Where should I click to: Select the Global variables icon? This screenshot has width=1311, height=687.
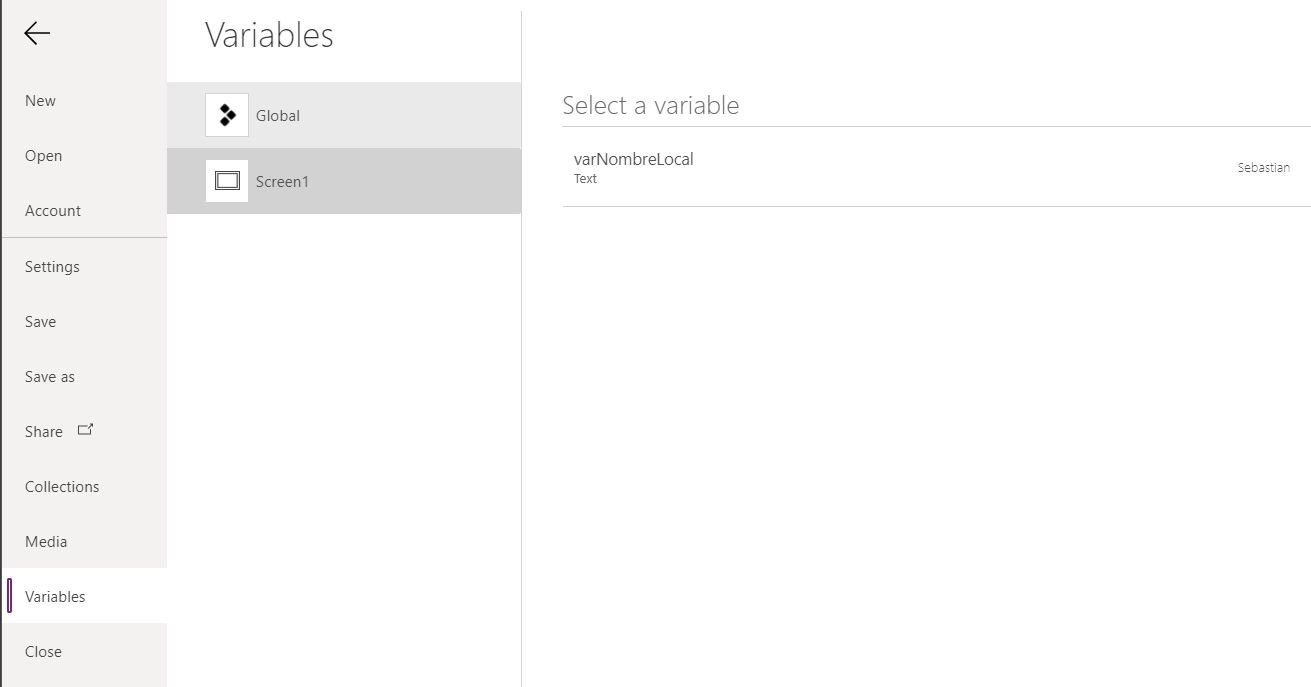[x=227, y=115]
